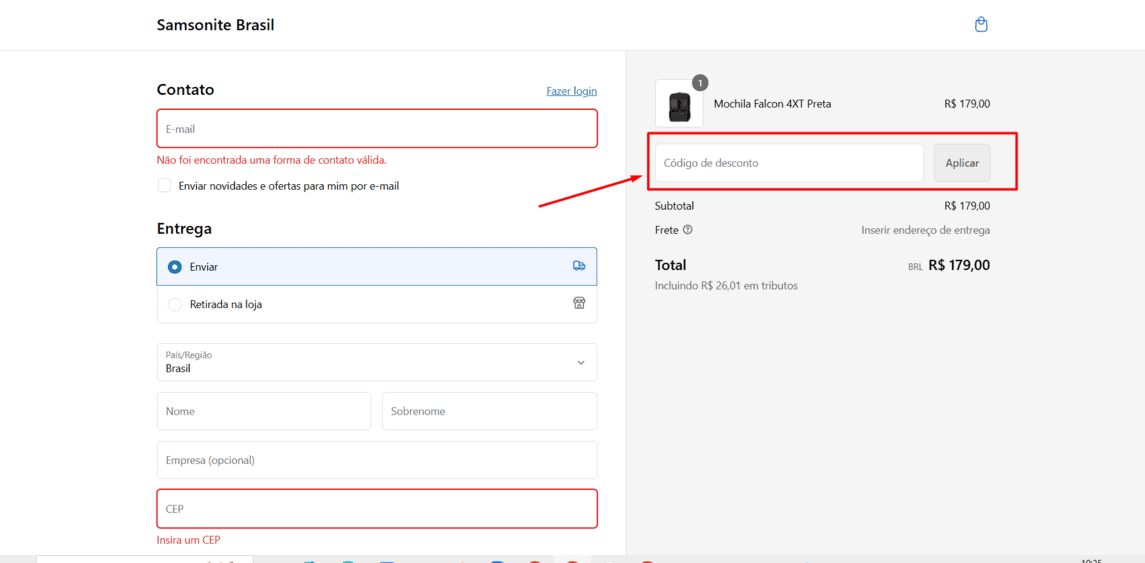
Task: Click into the Sobrenome field
Action: (489, 411)
